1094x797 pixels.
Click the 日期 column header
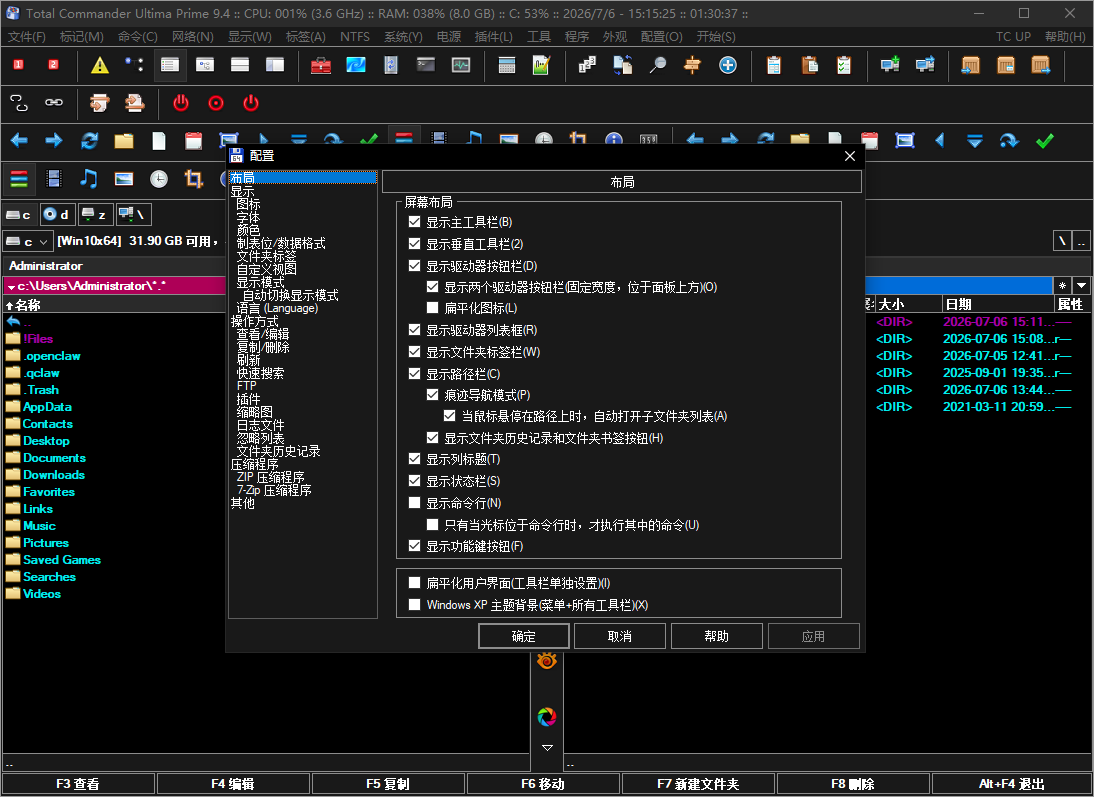pyautogui.click(x=998, y=304)
